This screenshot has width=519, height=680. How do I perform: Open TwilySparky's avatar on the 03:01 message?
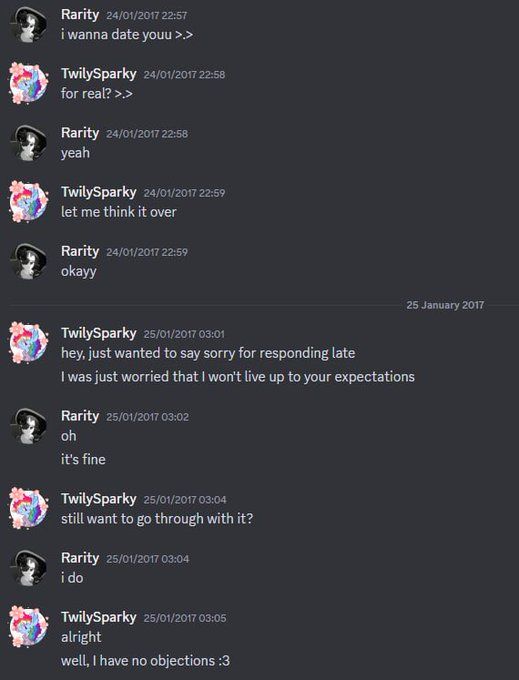point(29,343)
